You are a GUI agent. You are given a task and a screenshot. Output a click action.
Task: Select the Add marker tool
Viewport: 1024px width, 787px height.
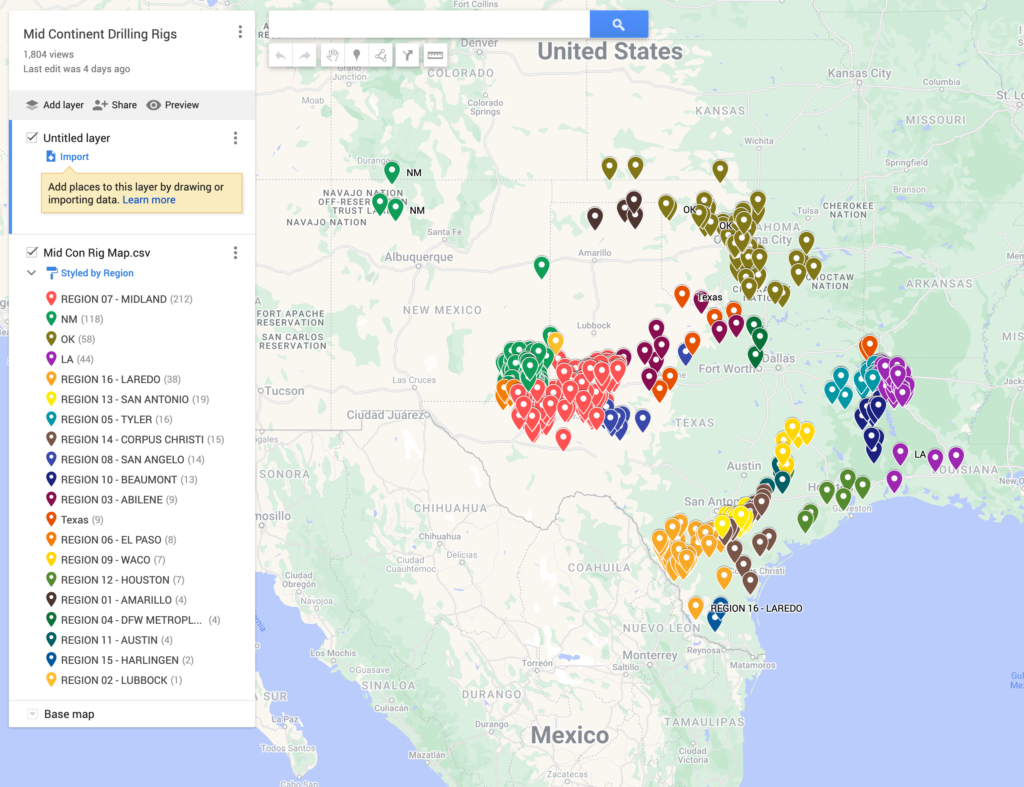tap(357, 55)
